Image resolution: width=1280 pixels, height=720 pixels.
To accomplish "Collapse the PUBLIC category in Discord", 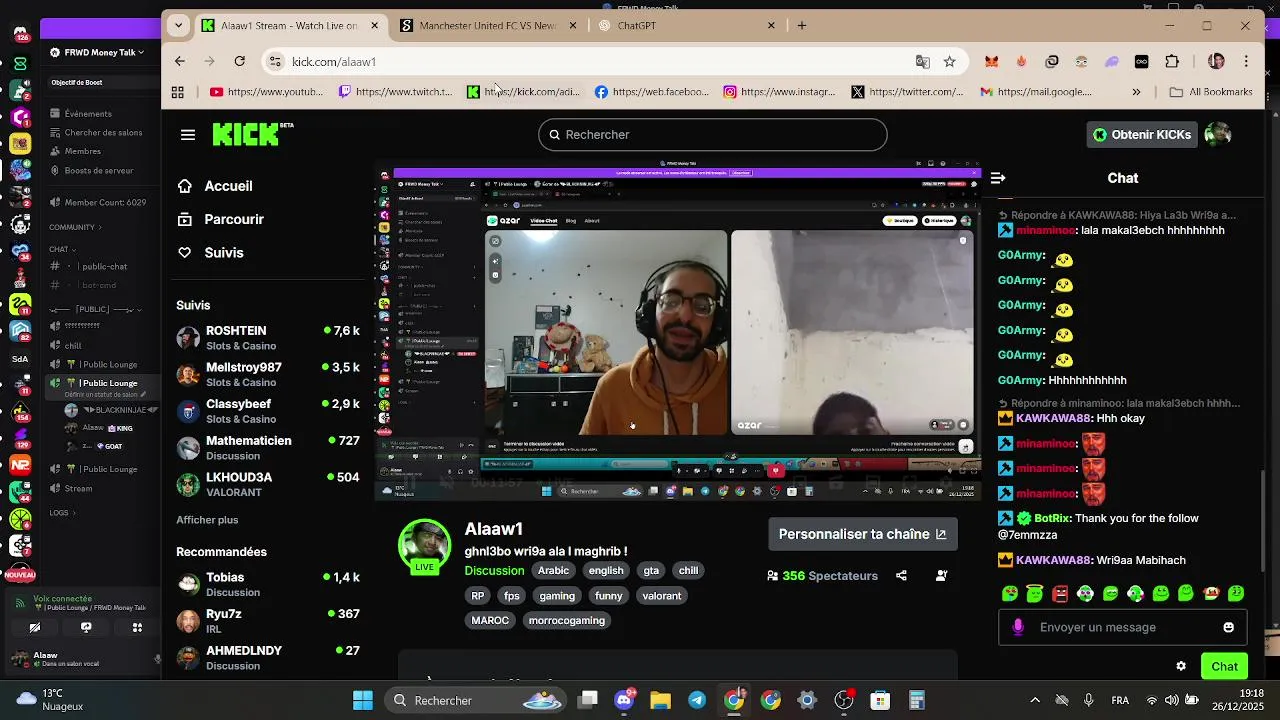I will point(96,310).
